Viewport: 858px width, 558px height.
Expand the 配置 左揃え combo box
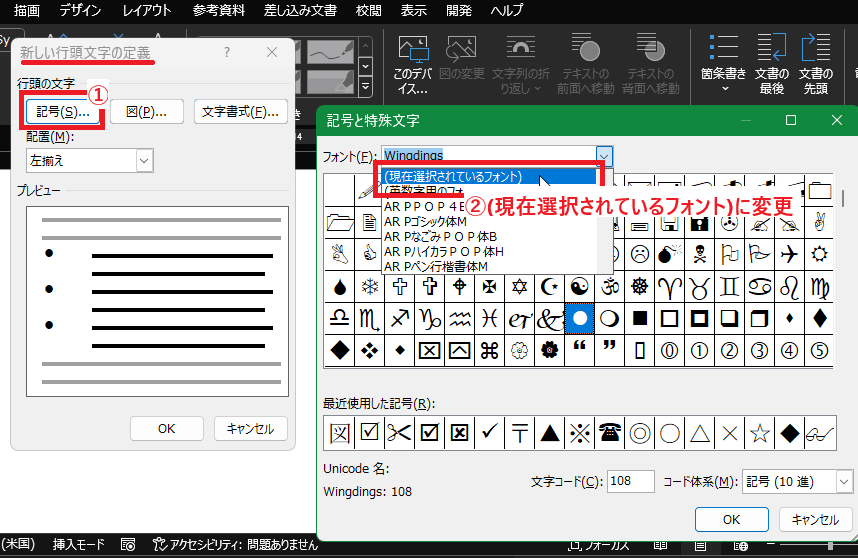(x=143, y=160)
